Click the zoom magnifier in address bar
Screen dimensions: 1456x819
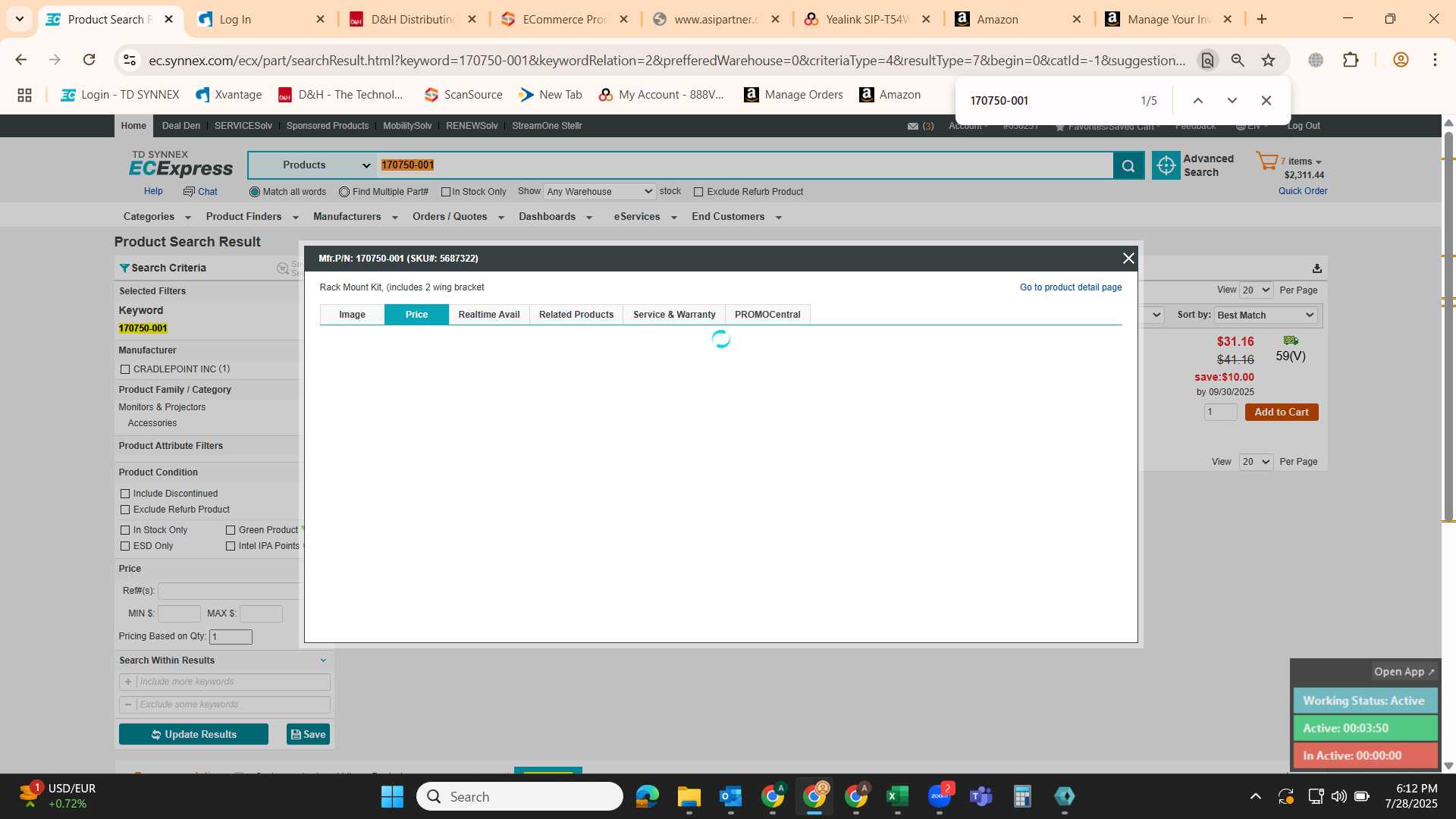coord(1238,60)
